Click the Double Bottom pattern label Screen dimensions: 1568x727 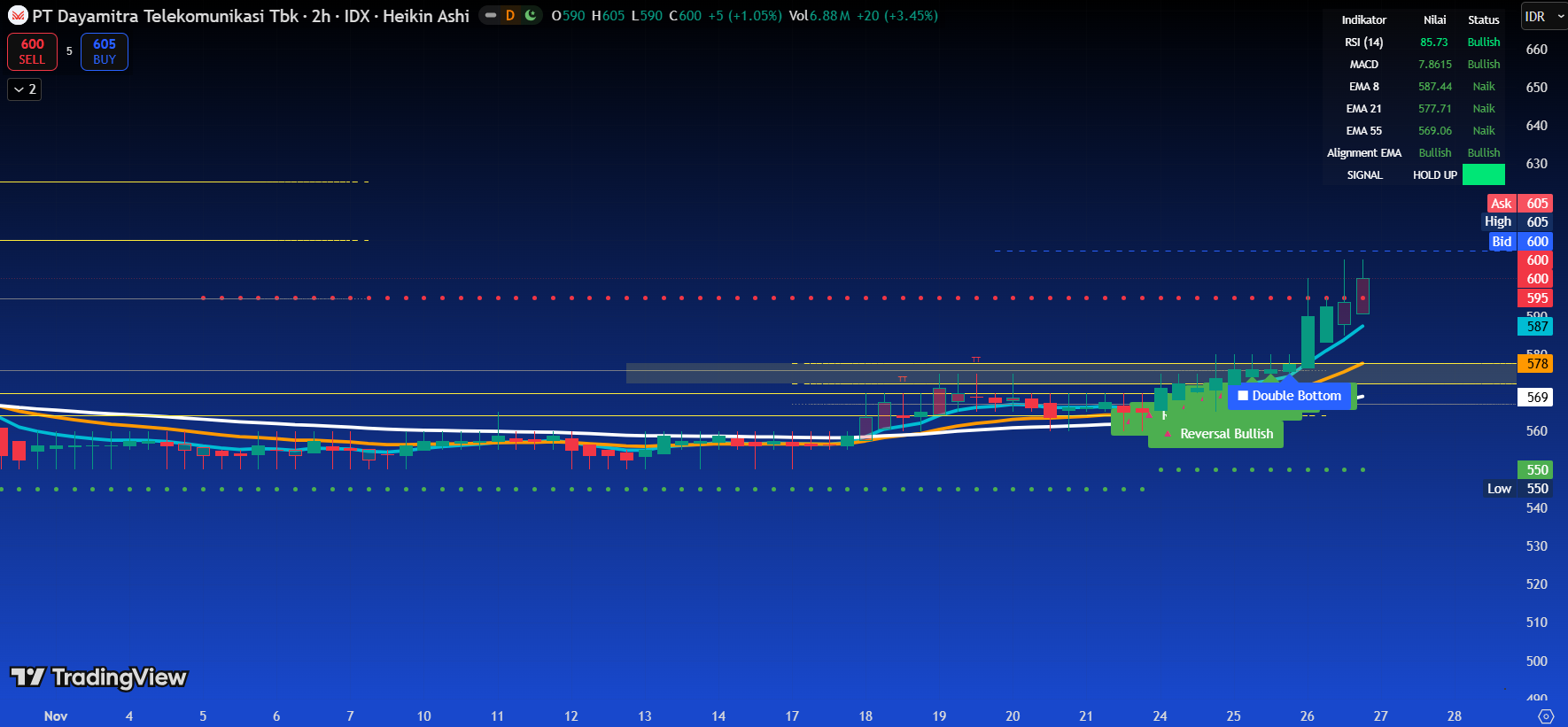click(x=1290, y=396)
